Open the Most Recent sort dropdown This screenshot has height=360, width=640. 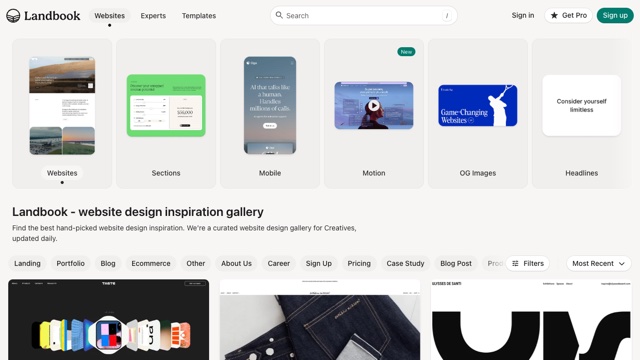[x=598, y=264]
